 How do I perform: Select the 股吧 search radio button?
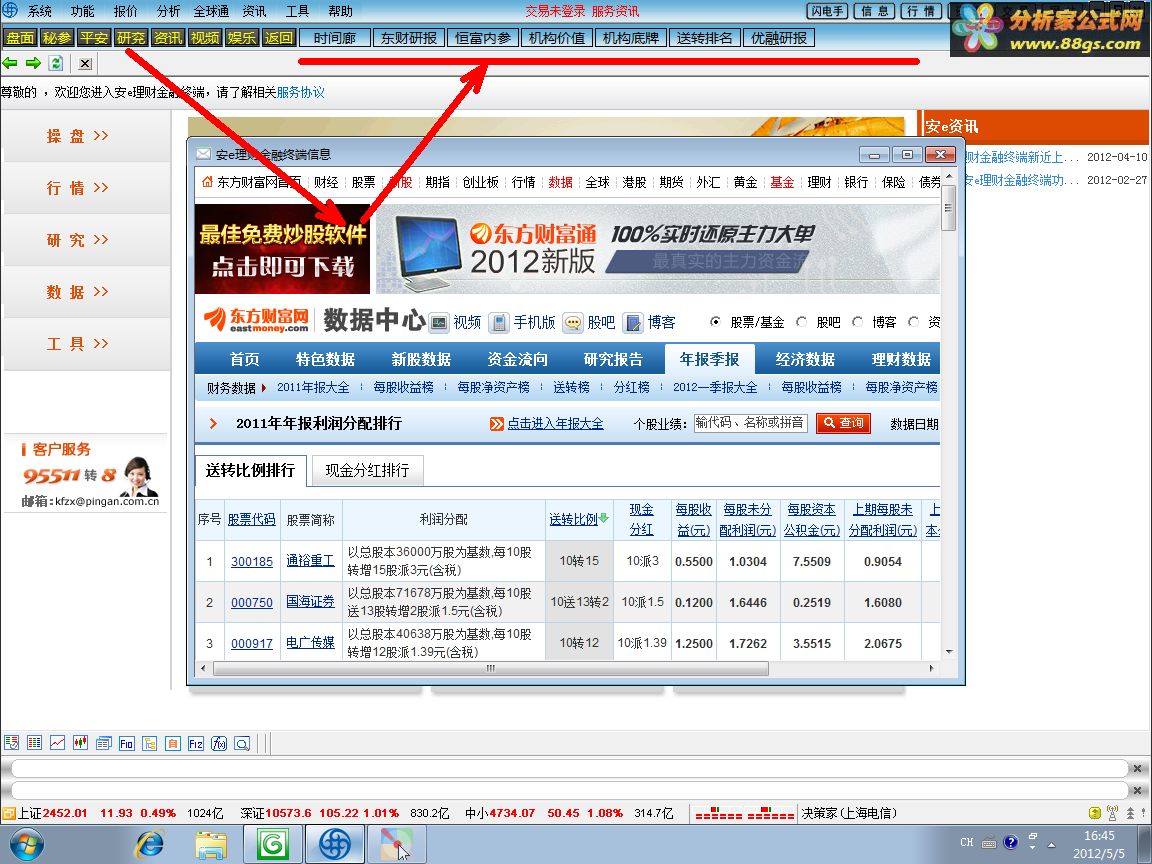pyautogui.click(x=802, y=322)
